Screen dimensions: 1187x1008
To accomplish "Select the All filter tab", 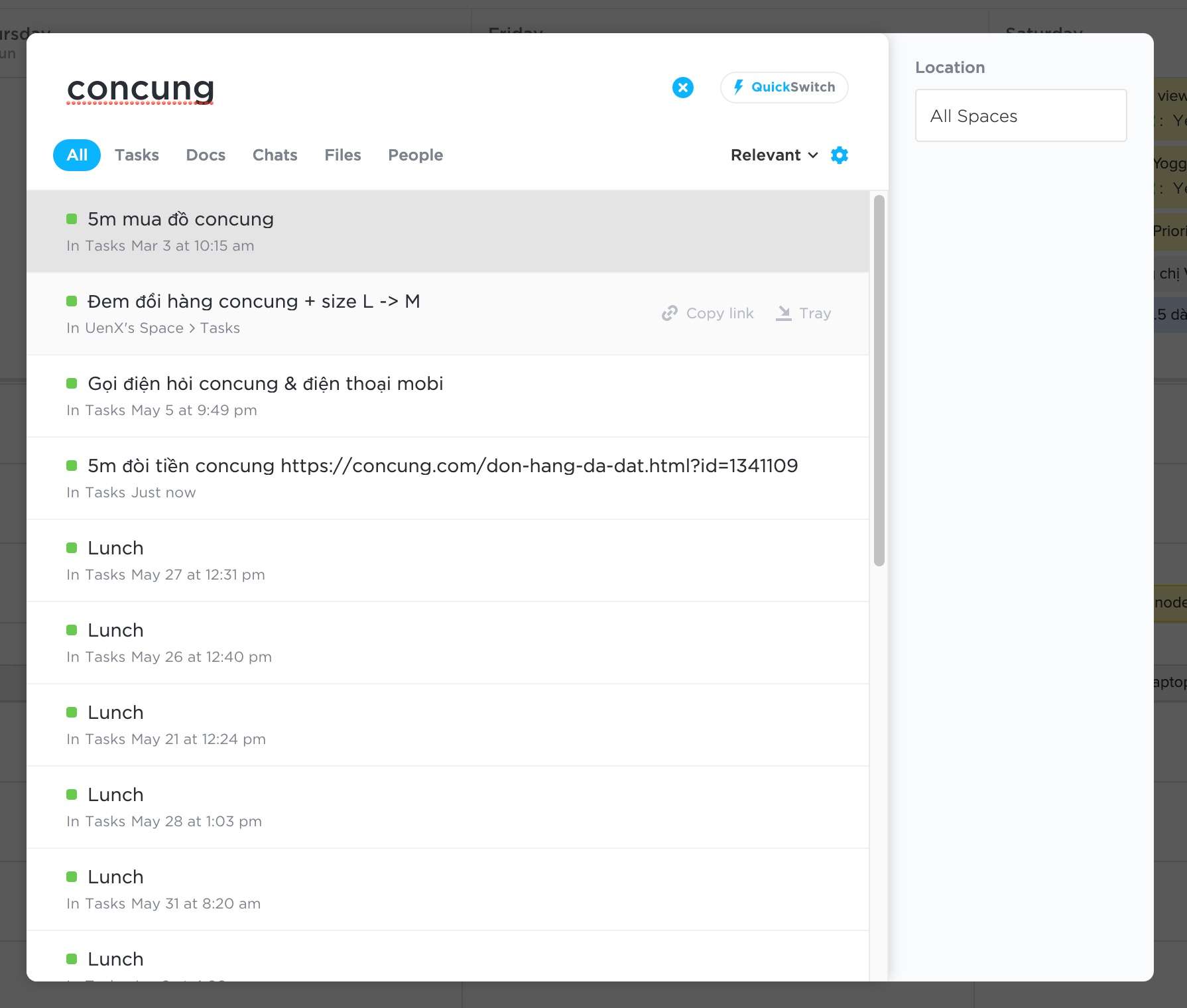I will [77, 155].
